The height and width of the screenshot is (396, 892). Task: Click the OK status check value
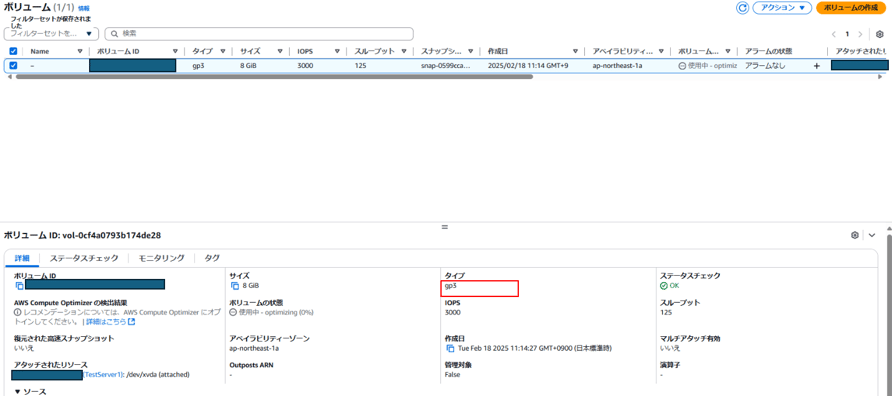coord(670,286)
